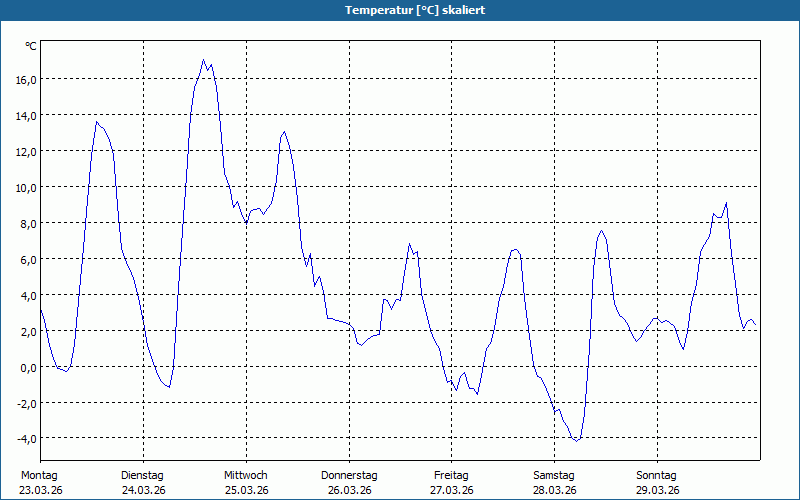Click the date 29.03.26
Image resolution: width=800 pixels, height=500 pixels.
coord(658,491)
